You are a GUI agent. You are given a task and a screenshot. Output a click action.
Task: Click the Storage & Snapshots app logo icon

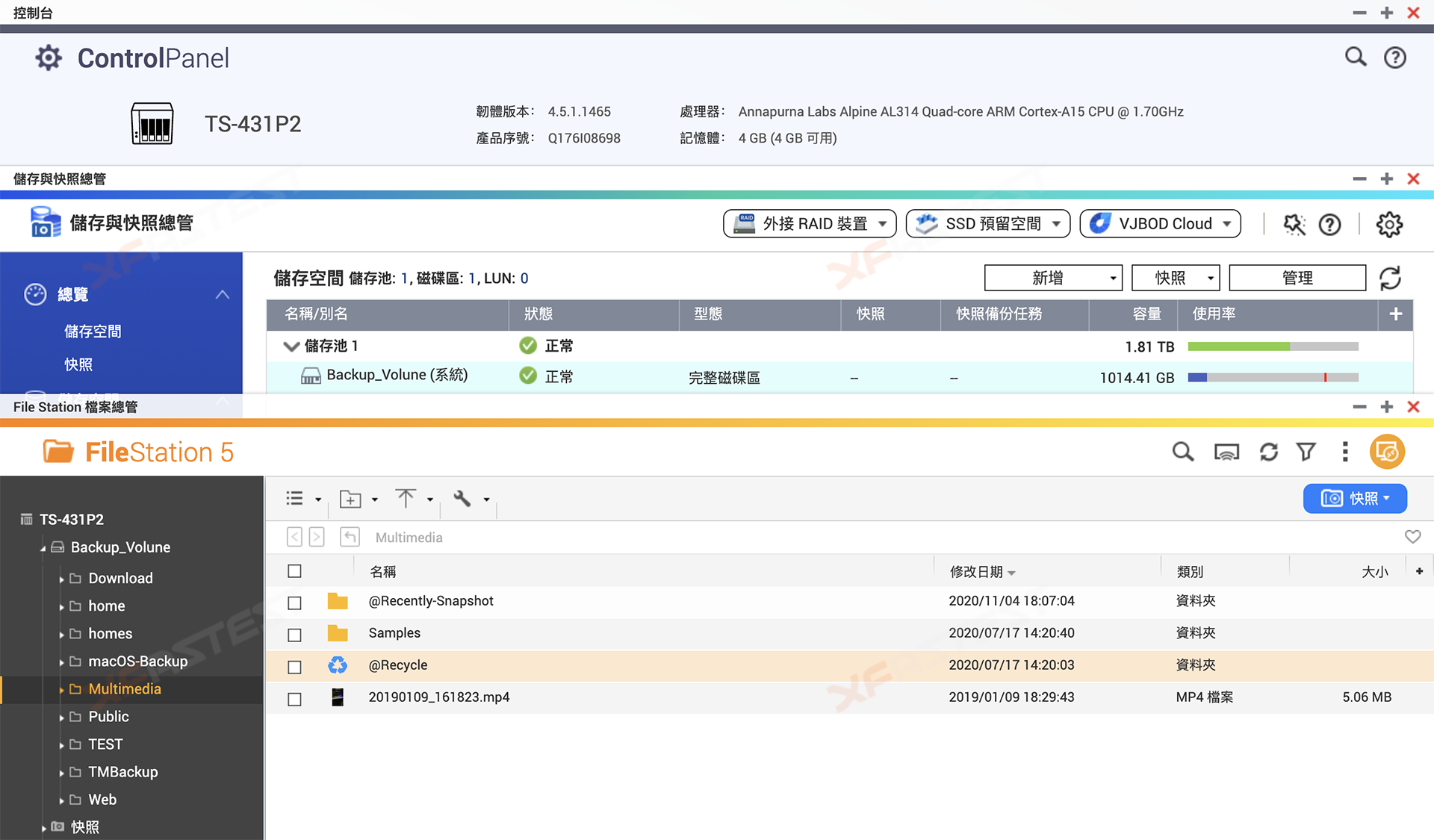pyautogui.click(x=45, y=223)
